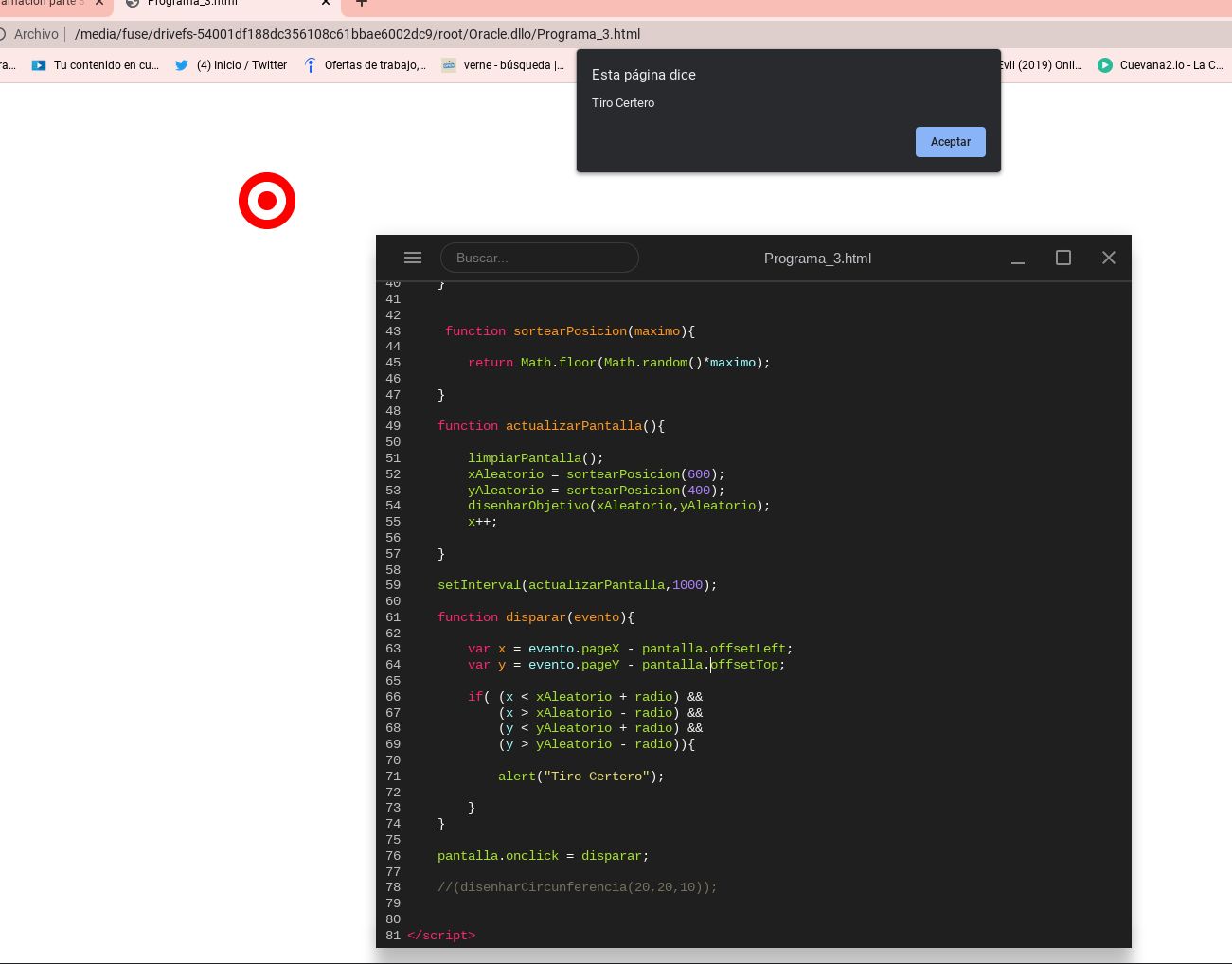This screenshot has width=1232, height=964.
Task: Click '(y < yAleatorio + radio) &&' on line 68
Action: coord(600,728)
